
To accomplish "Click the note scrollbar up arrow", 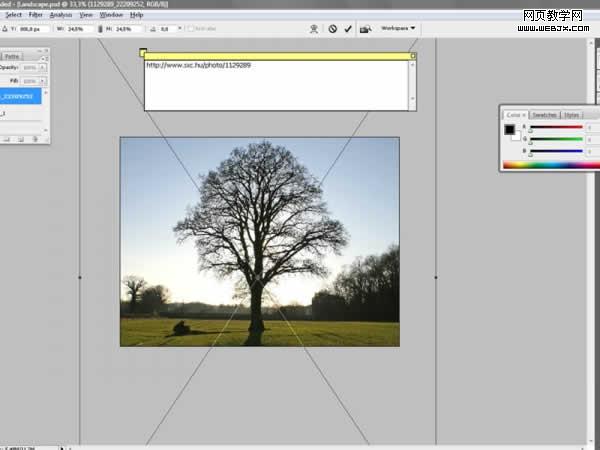I will 412,65.
